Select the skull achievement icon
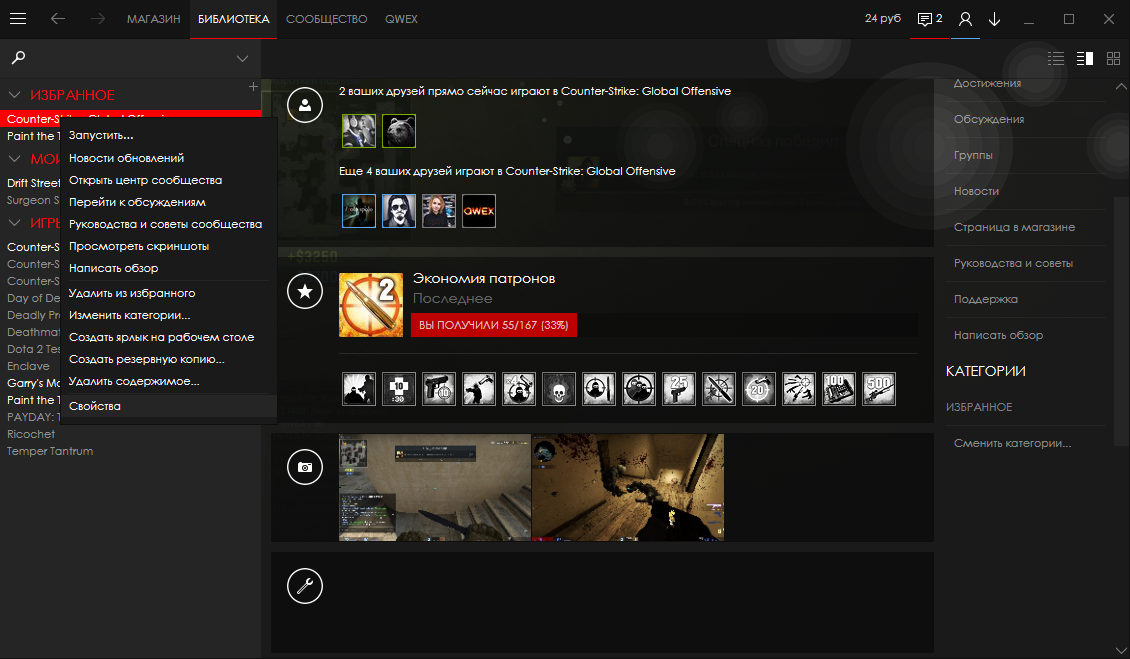Viewport: 1130px width, 659px height. (559, 389)
